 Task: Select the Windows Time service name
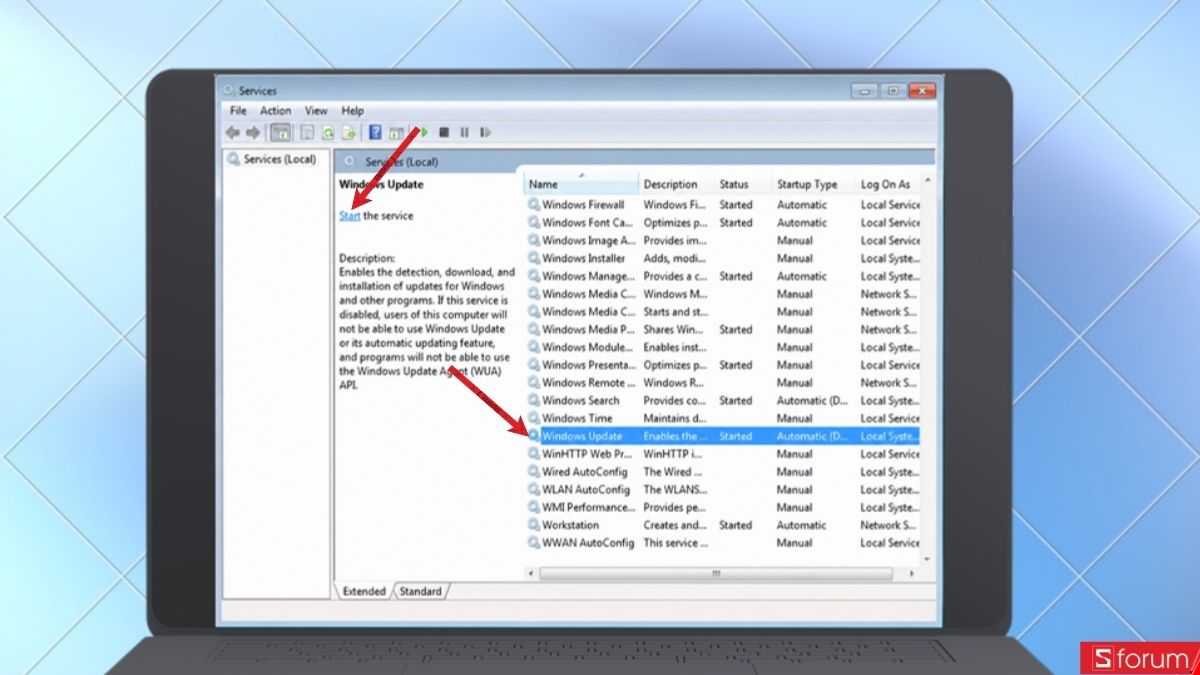577,418
